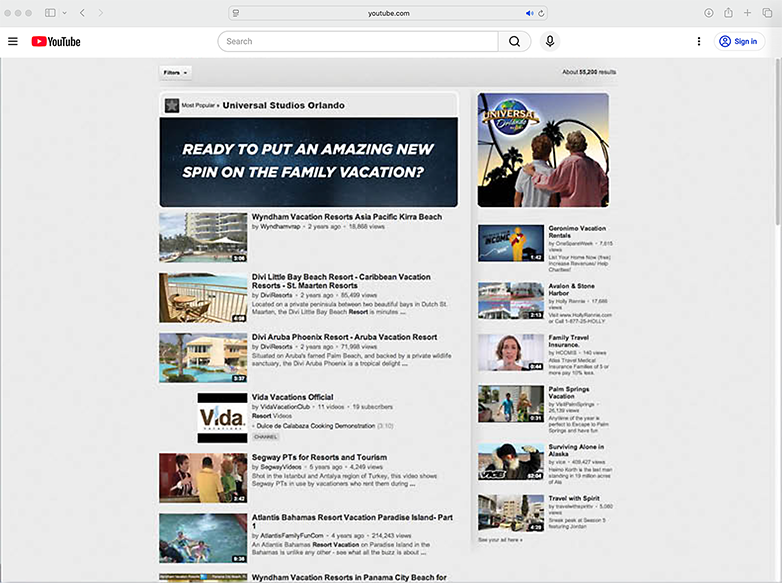Screen dimensions: 782x583
Task: Open a new tab with the plus icon
Action: (747, 13)
